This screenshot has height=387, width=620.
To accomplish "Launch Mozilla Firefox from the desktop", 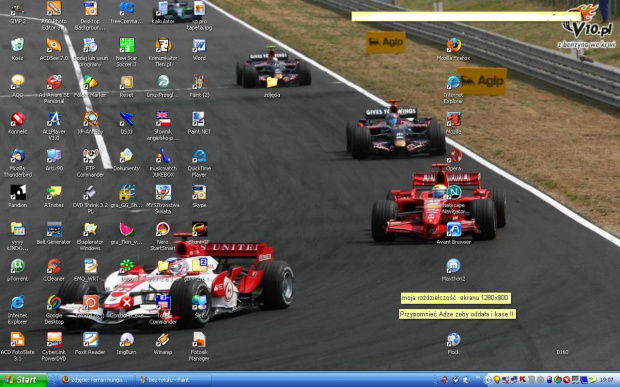I will pos(454,49).
